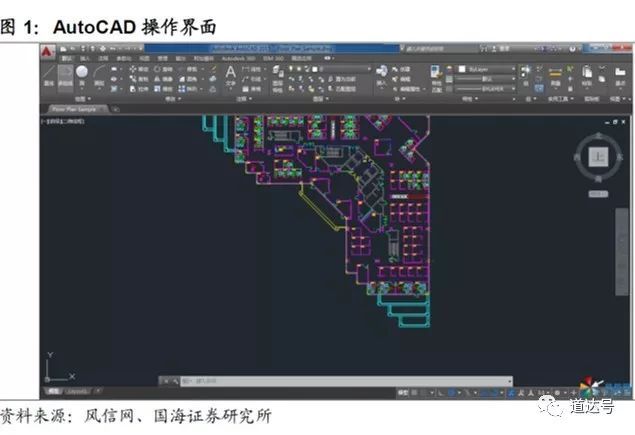The width and height of the screenshot is (635, 435).
Task: Switch to the Parametric (参数化) ribbon tab
Action: [x=123, y=59]
